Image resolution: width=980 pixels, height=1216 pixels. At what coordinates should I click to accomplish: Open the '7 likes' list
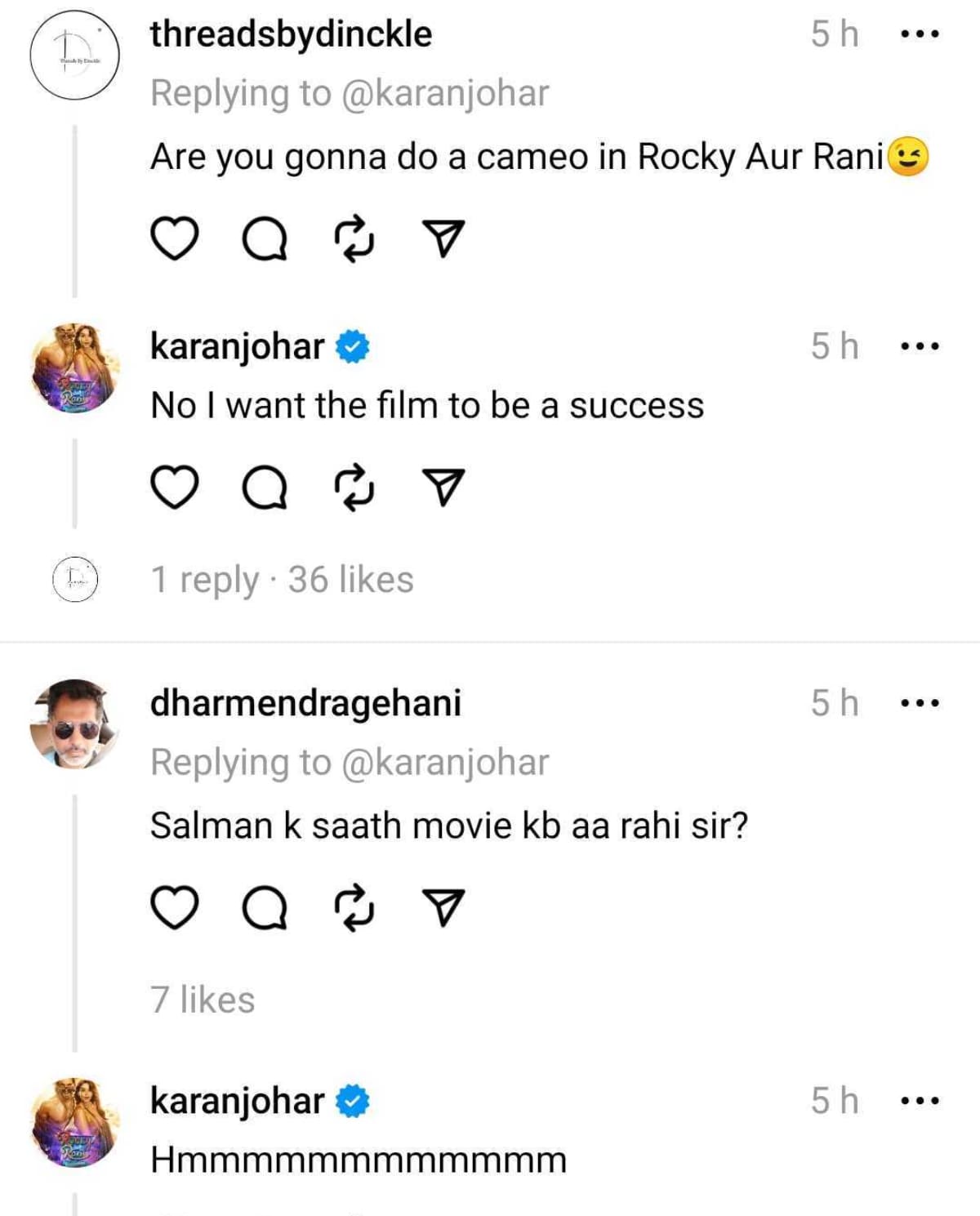[203, 1000]
